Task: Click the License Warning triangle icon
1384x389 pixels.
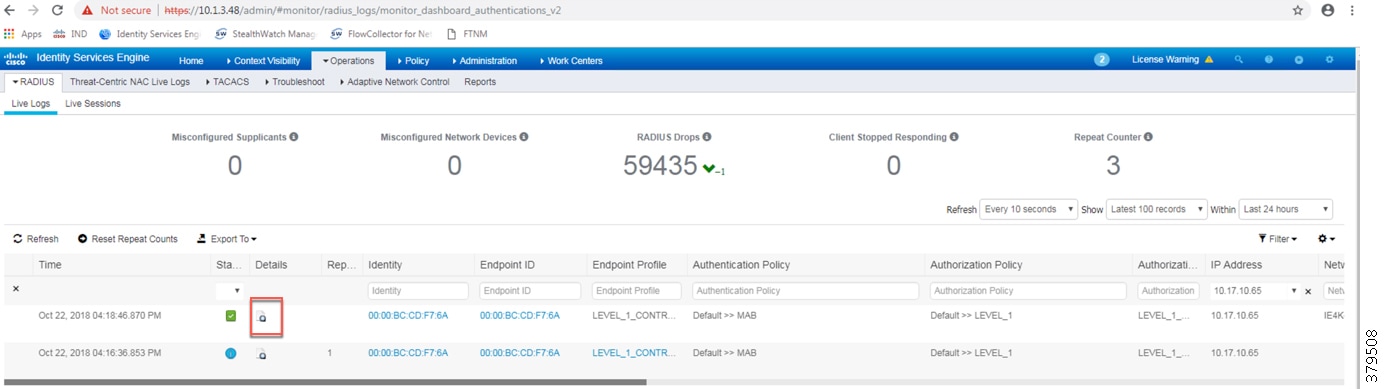Action: 1209,60
